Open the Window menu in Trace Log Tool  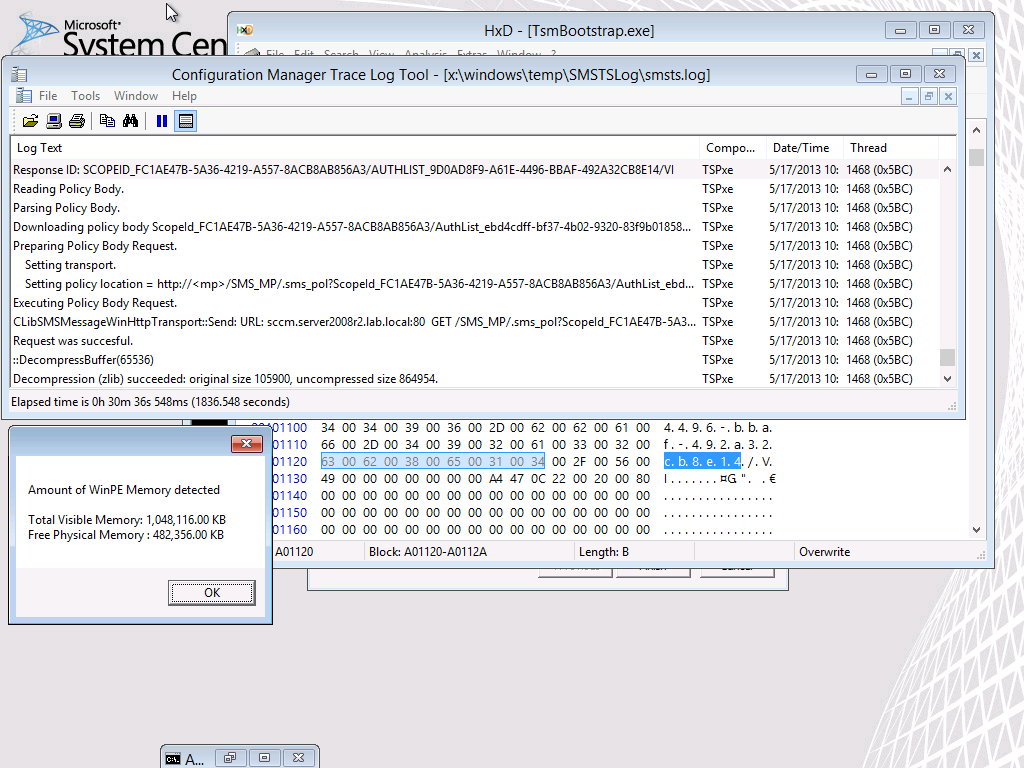pos(136,96)
